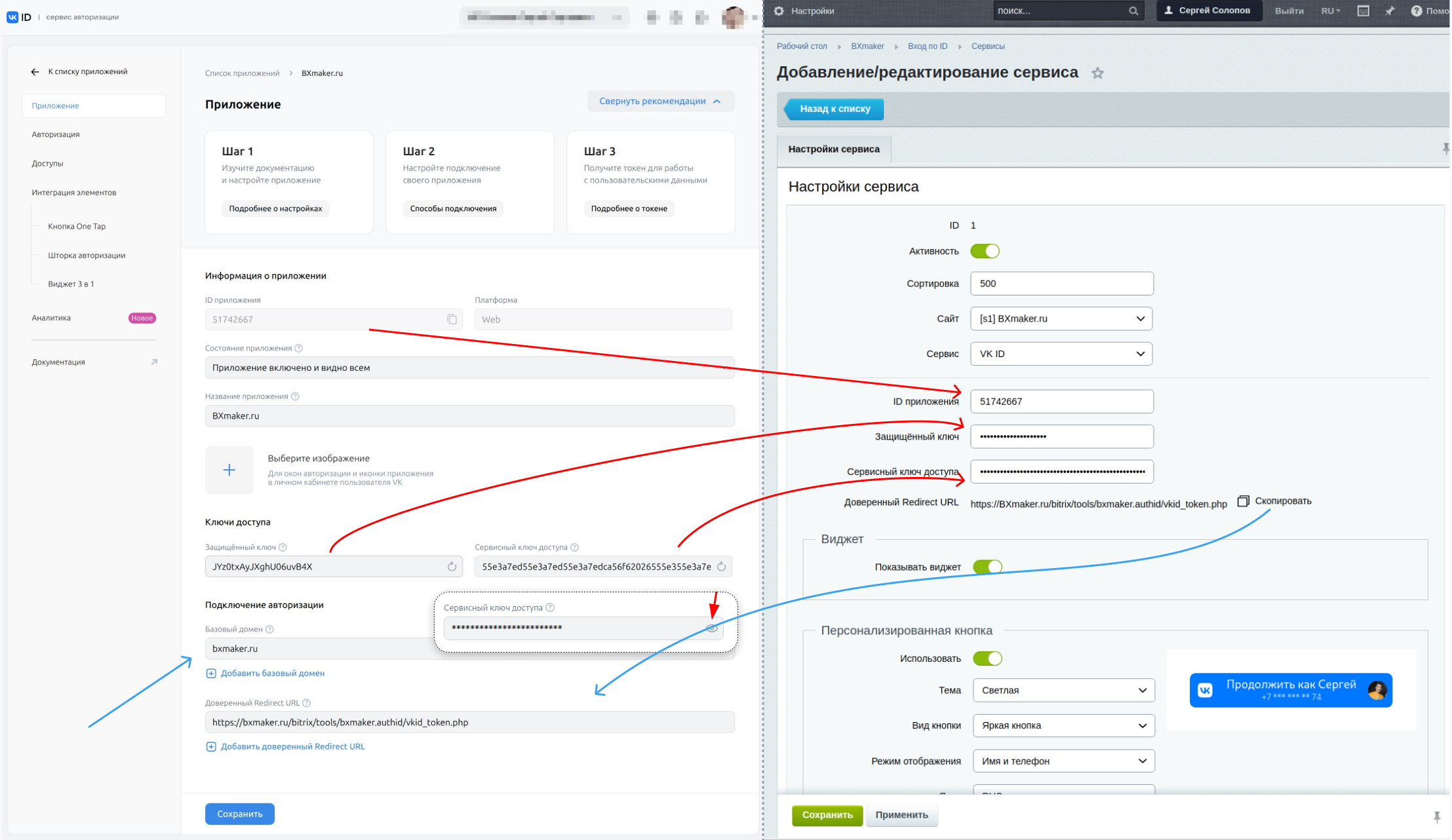The height and width of the screenshot is (840, 1452).
Task: Open application state dropdown
Action: click(469, 368)
